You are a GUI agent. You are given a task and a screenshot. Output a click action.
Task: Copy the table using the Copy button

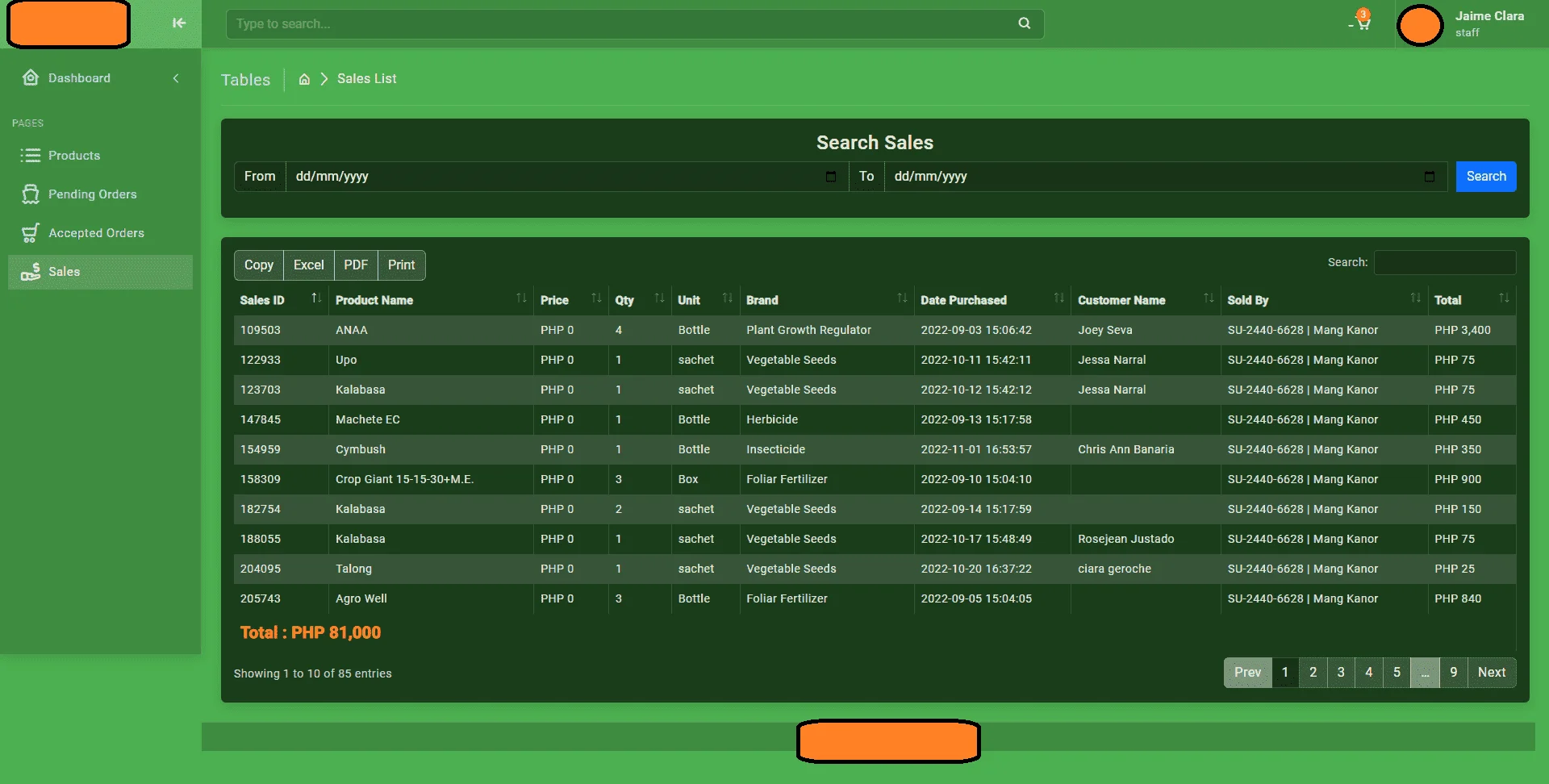pos(259,265)
